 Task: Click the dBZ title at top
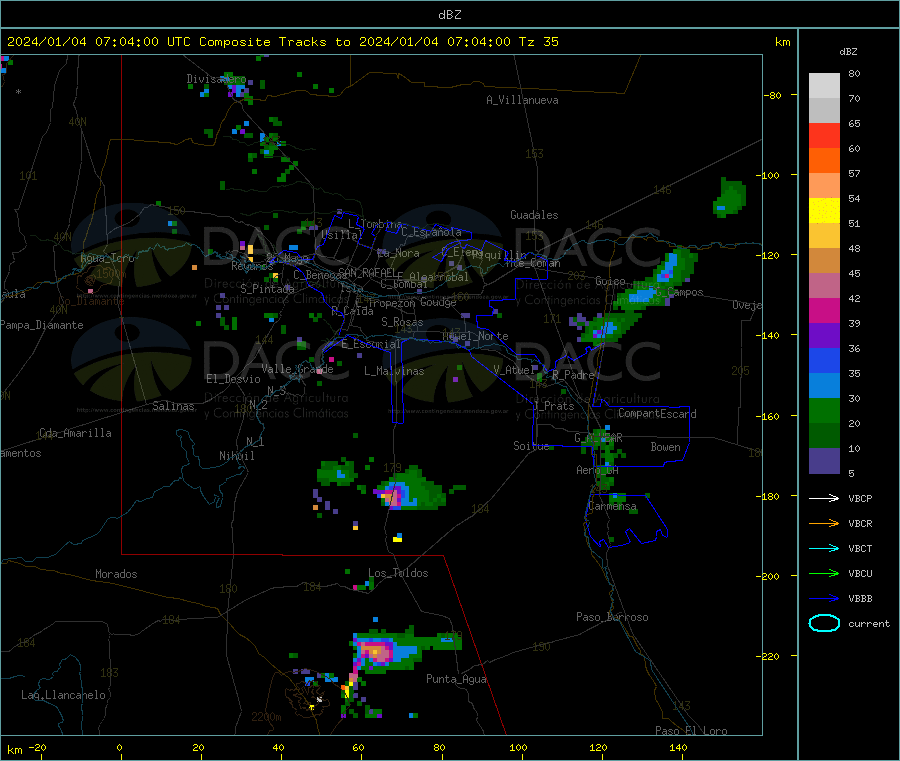coord(449,15)
